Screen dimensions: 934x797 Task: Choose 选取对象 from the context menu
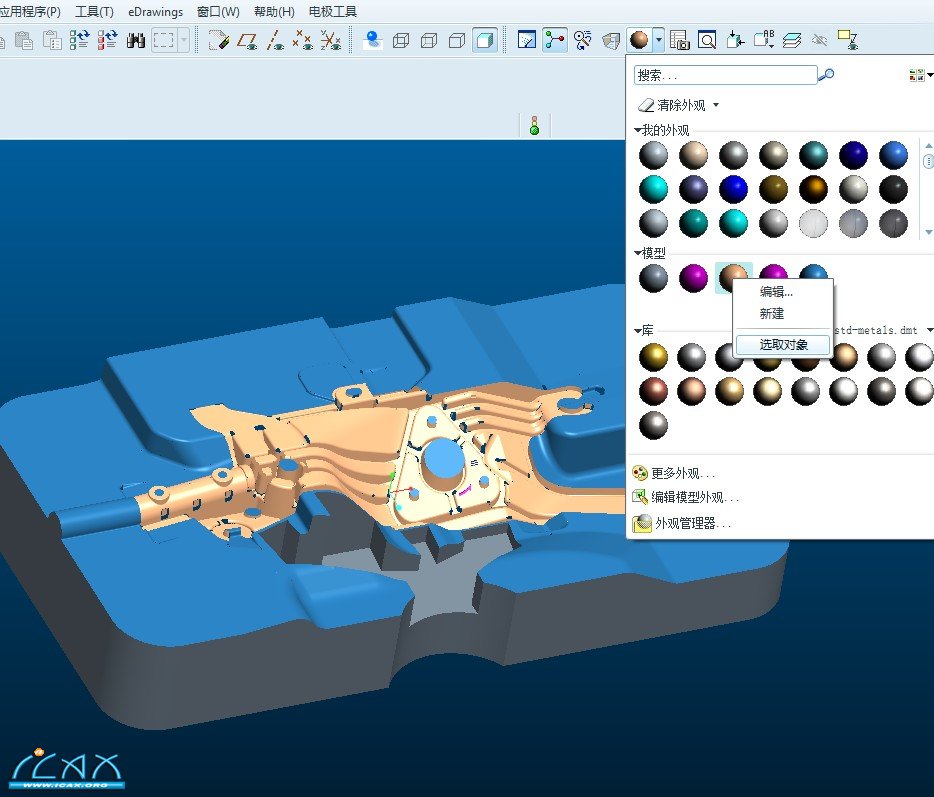(783, 345)
